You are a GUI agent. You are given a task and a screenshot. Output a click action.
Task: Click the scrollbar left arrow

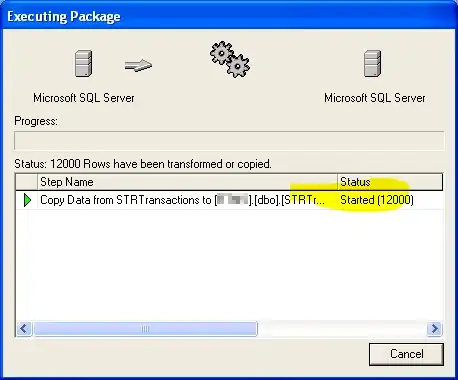coord(24,329)
